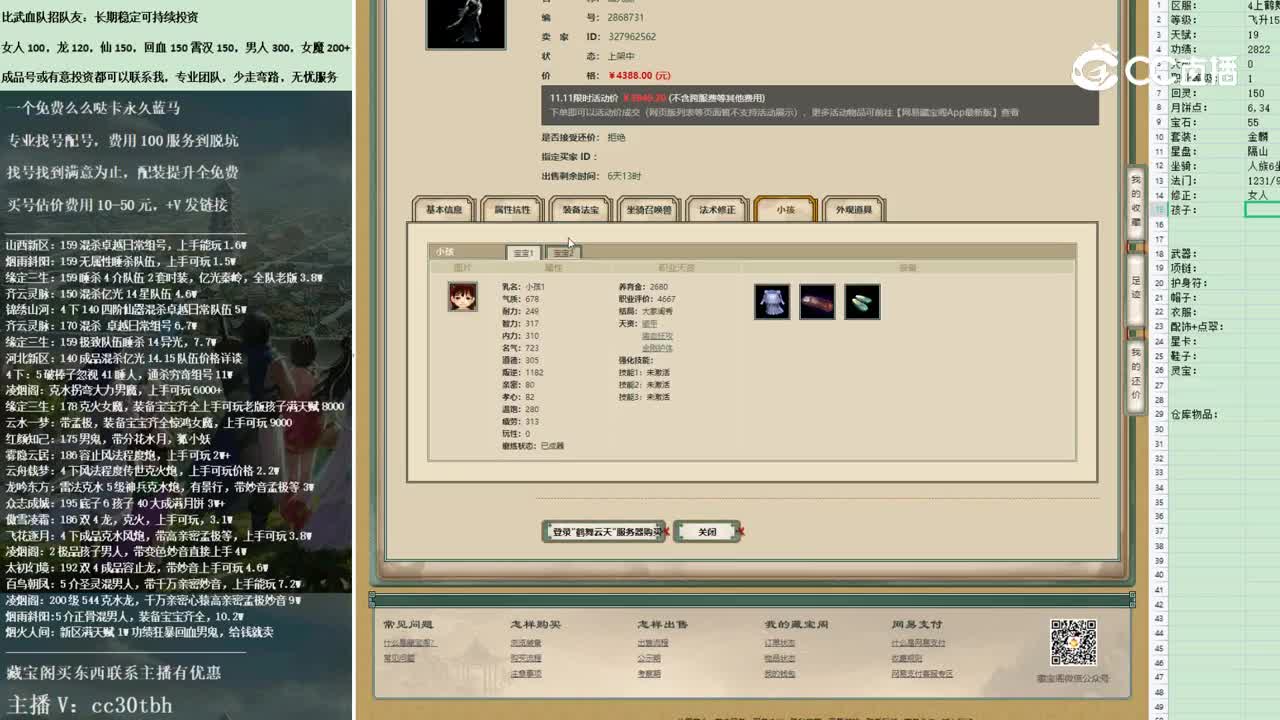
Task: Click the 什么是网易支付 link
Action: point(918,643)
